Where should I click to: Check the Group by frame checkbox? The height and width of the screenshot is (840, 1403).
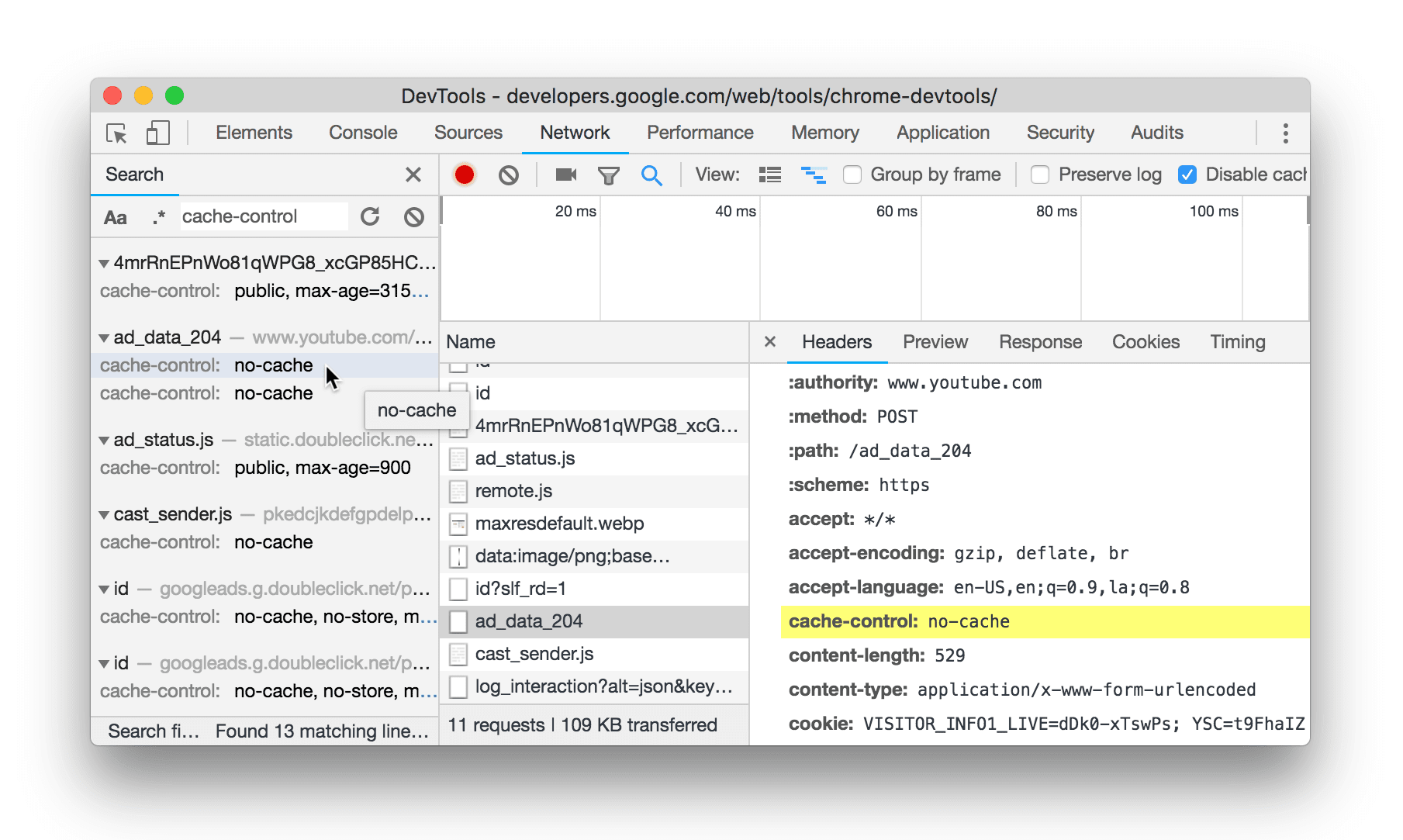pos(852,175)
